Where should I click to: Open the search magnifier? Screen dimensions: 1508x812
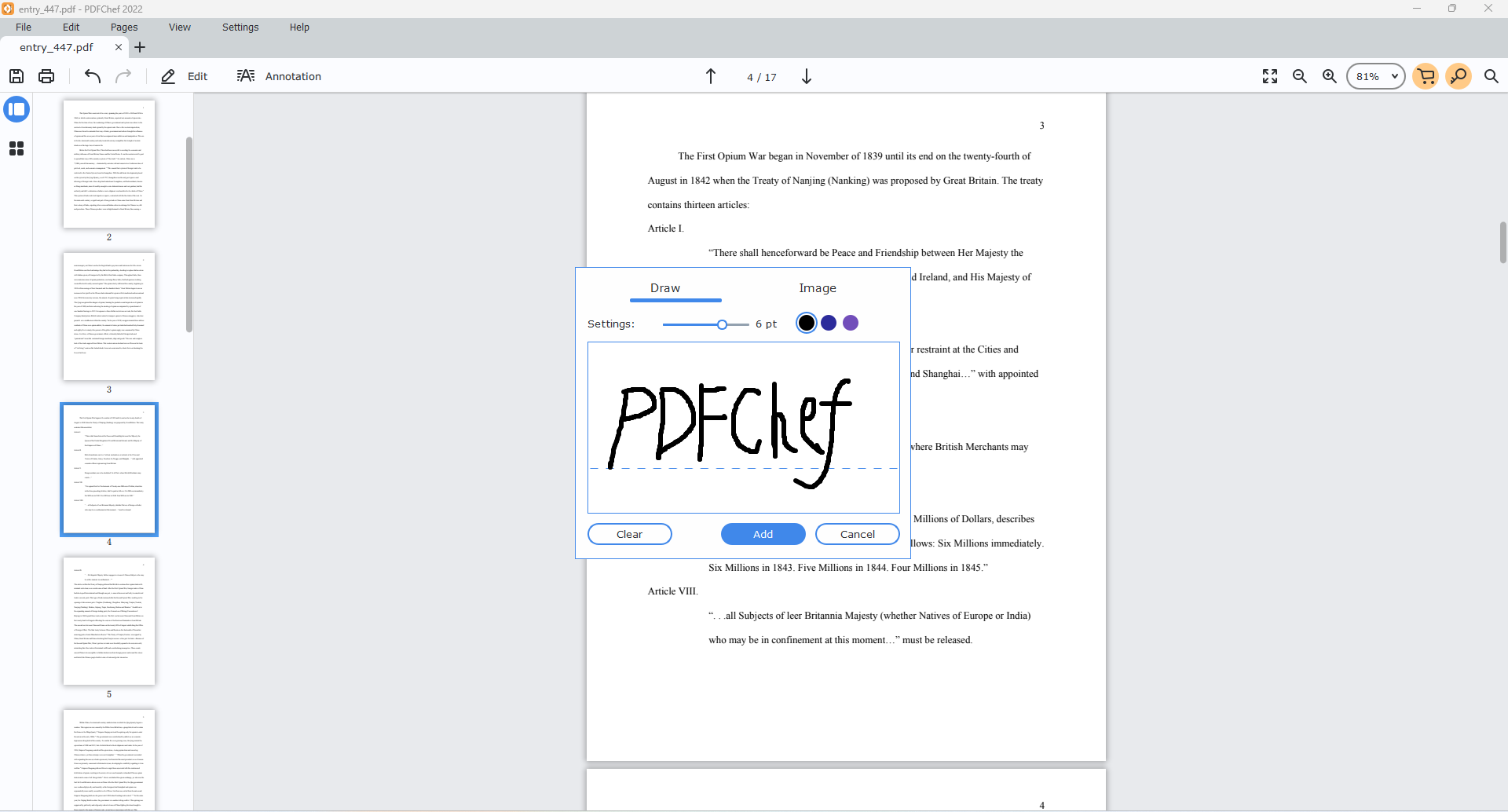point(1492,76)
